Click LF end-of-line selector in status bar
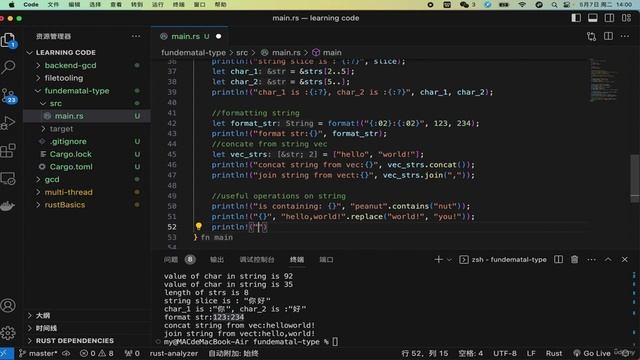The image size is (640, 360). pyautogui.click(x=531, y=353)
